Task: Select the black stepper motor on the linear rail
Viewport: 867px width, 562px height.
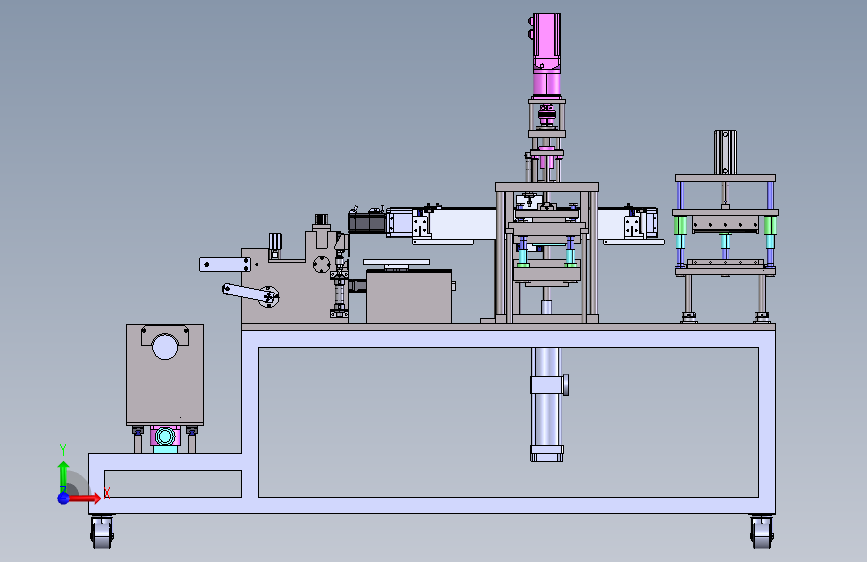Action: (x=367, y=222)
